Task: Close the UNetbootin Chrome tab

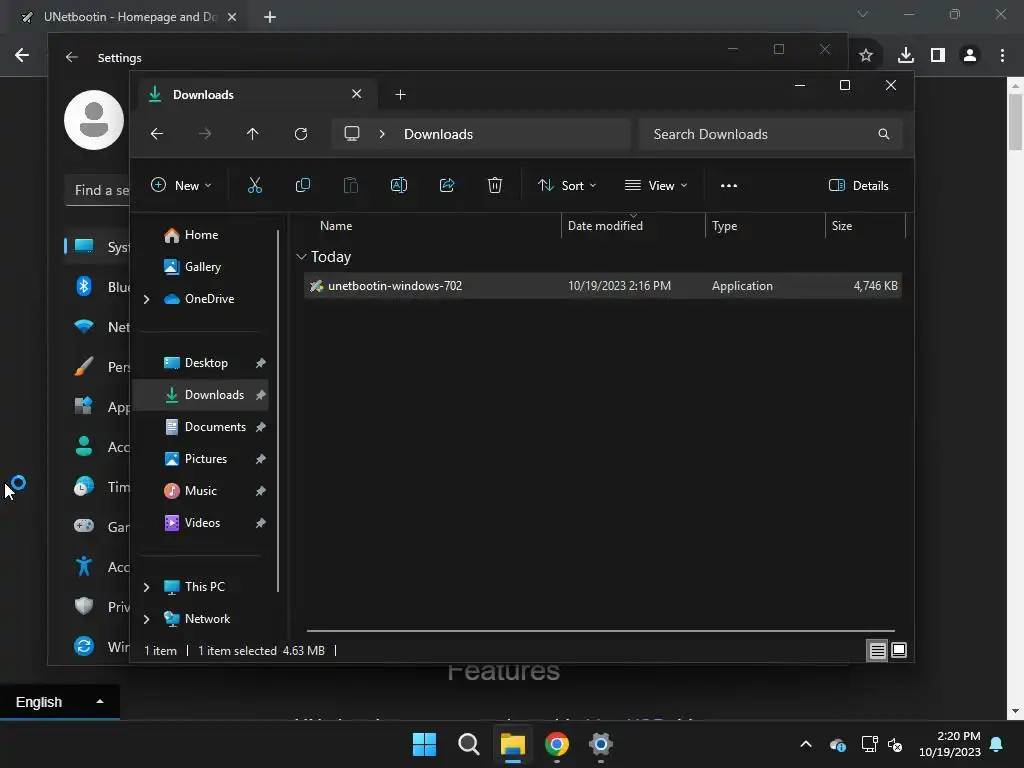Action: [232, 17]
